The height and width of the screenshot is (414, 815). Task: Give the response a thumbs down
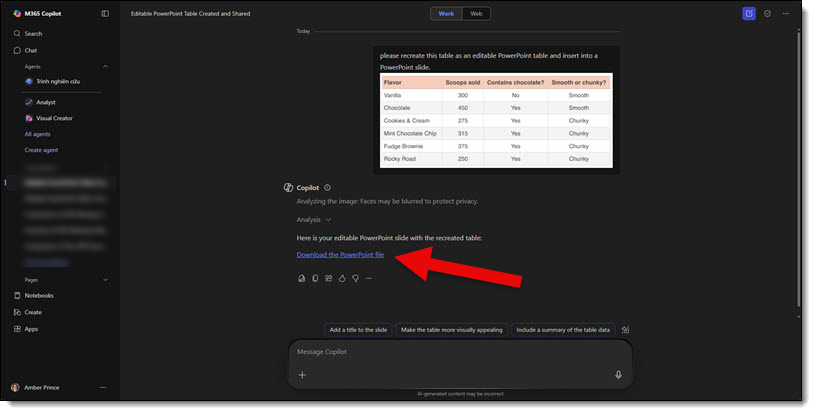[355, 278]
